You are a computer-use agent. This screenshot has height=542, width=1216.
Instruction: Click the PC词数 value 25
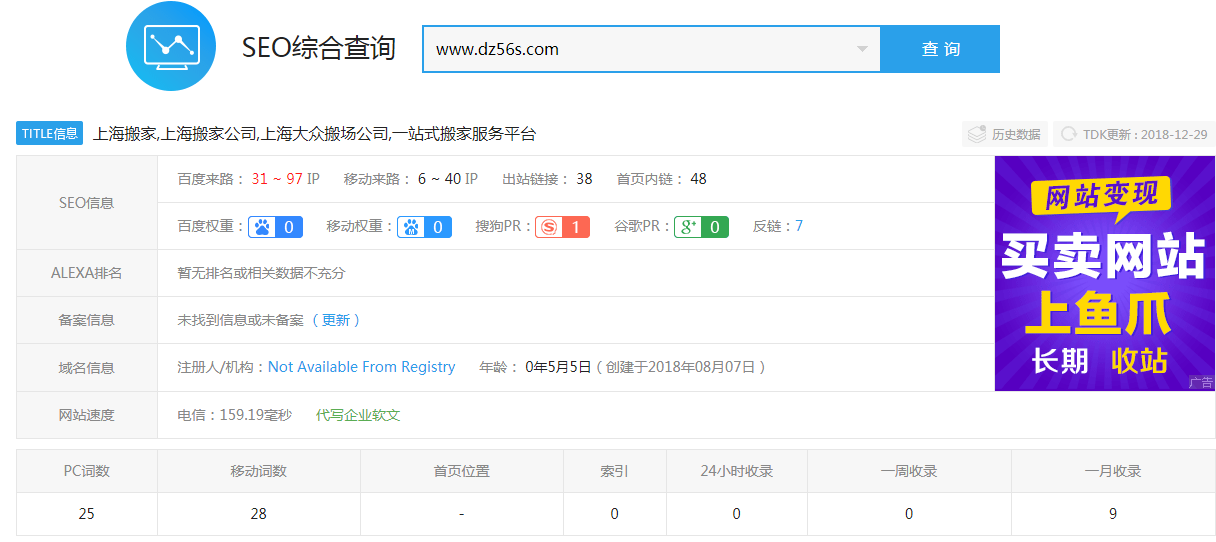tap(86, 514)
